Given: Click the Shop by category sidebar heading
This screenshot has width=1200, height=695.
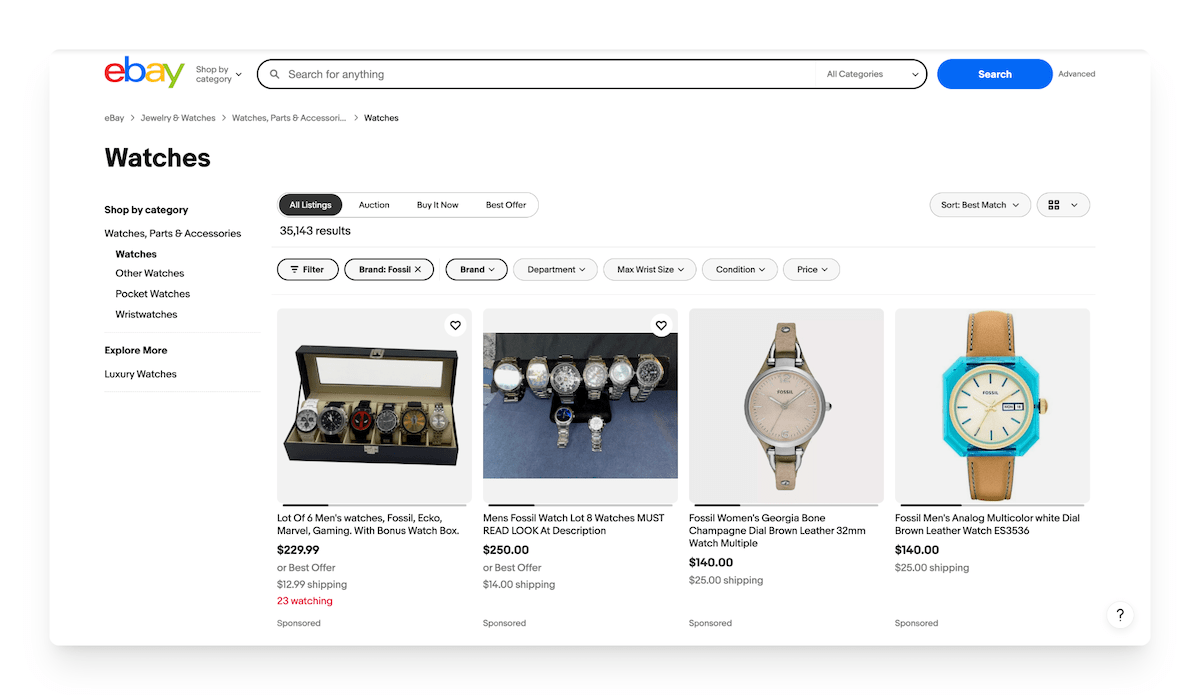Looking at the screenshot, I should (146, 210).
